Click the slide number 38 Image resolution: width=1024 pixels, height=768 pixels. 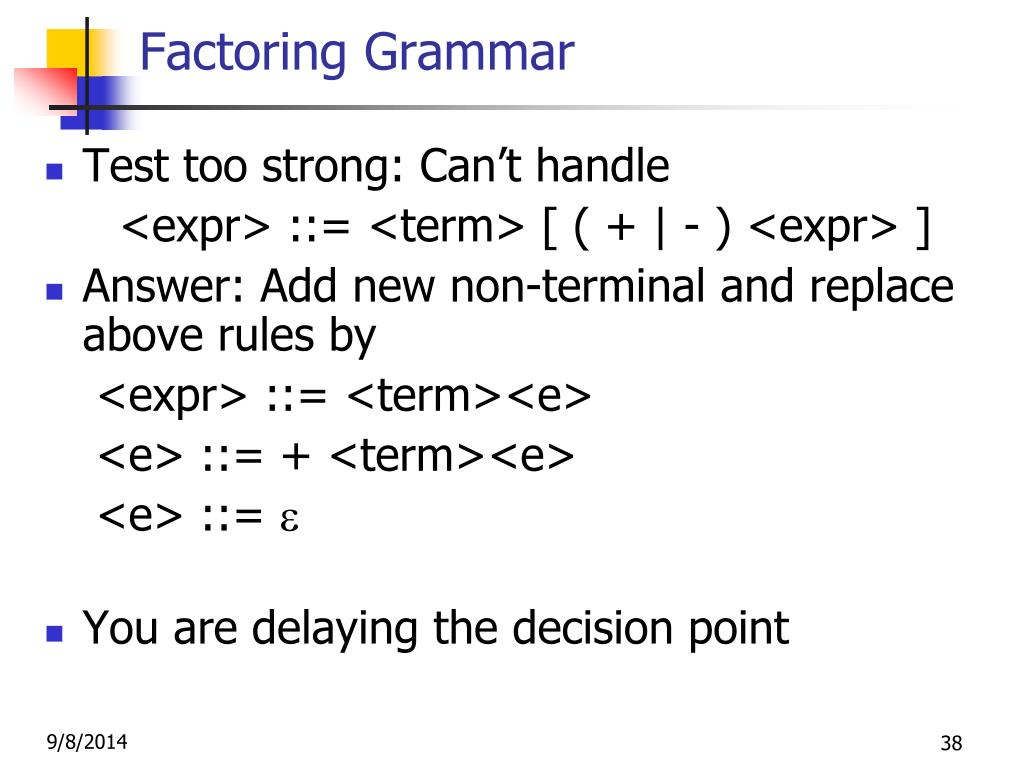pyautogui.click(x=952, y=743)
